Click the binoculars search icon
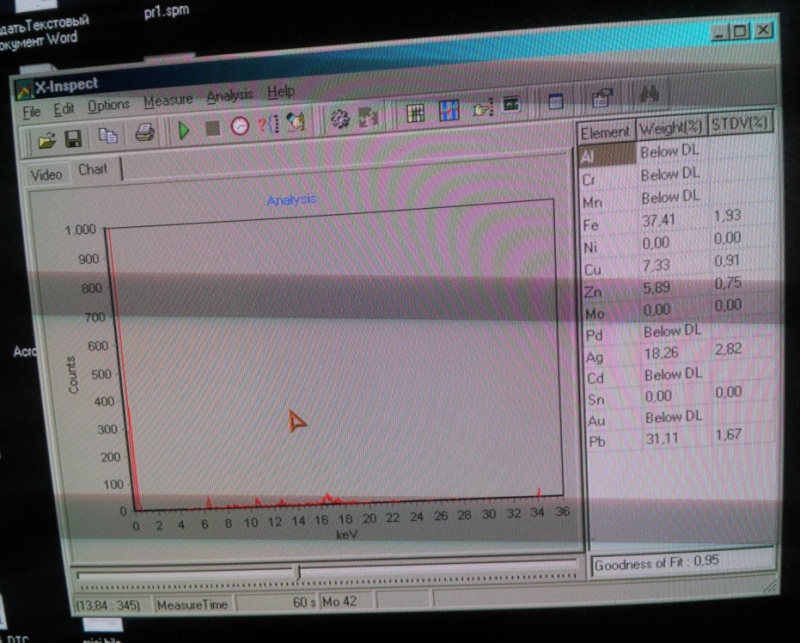 650,96
